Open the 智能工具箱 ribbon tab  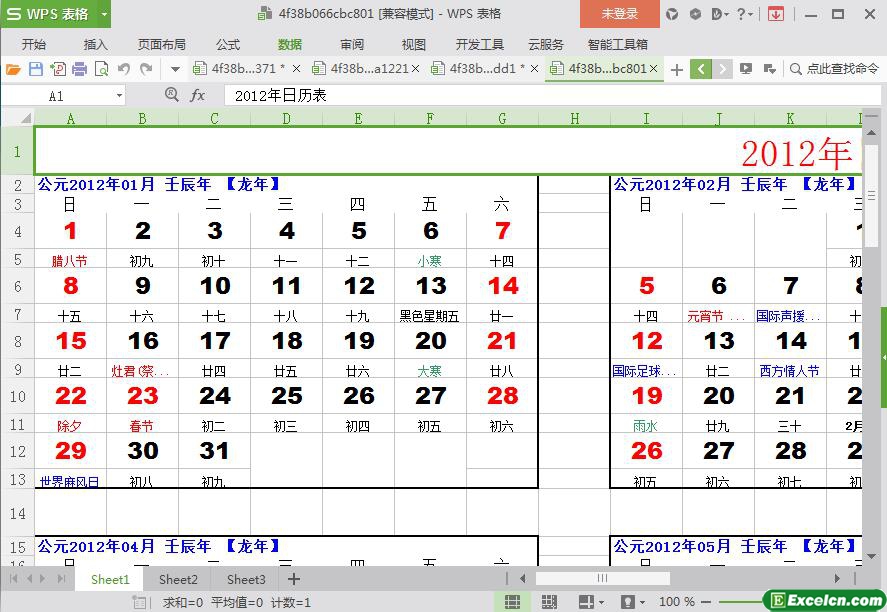pos(618,44)
